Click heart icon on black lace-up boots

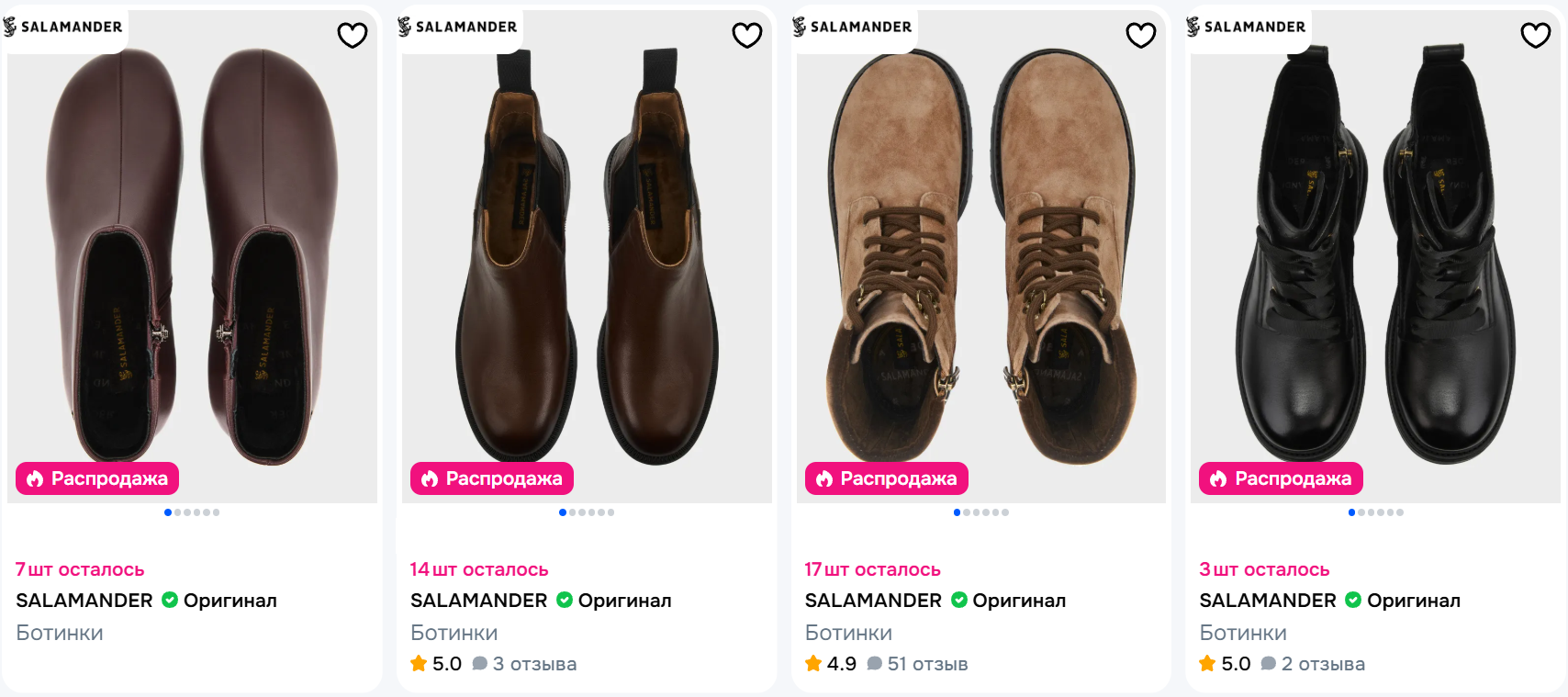click(x=1536, y=35)
